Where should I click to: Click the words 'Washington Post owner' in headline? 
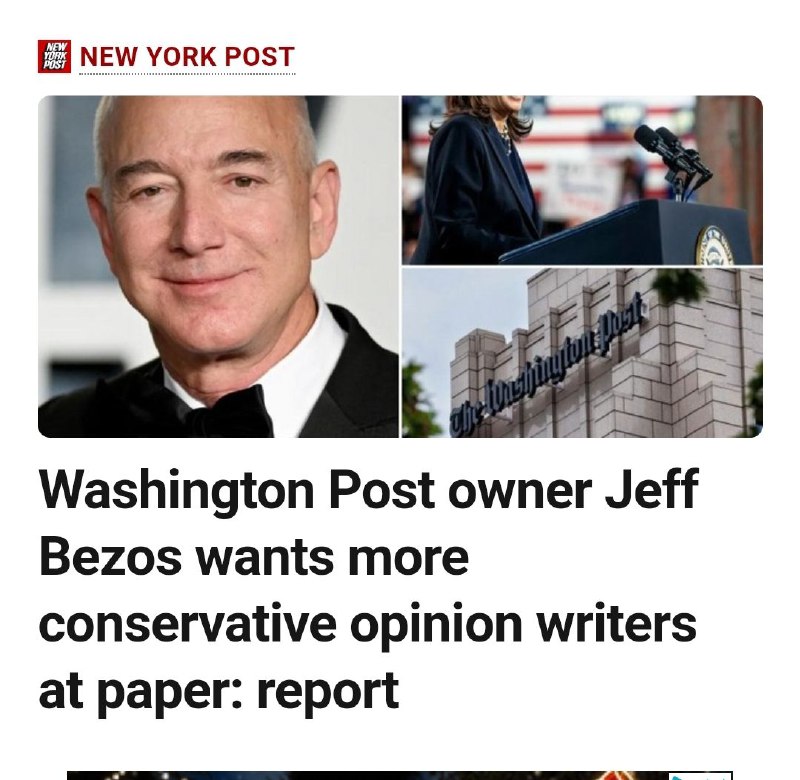pyautogui.click(x=315, y=489)
